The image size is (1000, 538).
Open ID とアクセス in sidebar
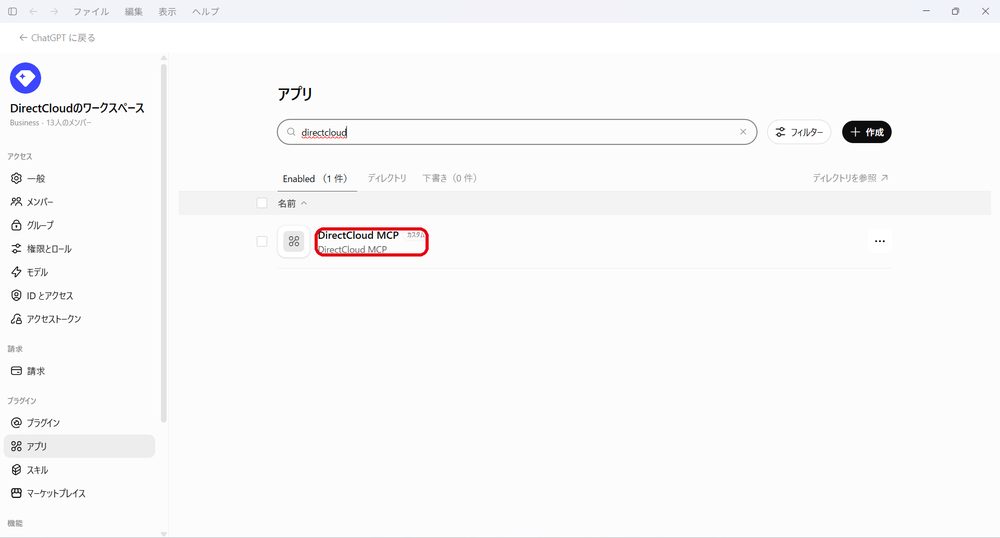click(x=80, y=296)
